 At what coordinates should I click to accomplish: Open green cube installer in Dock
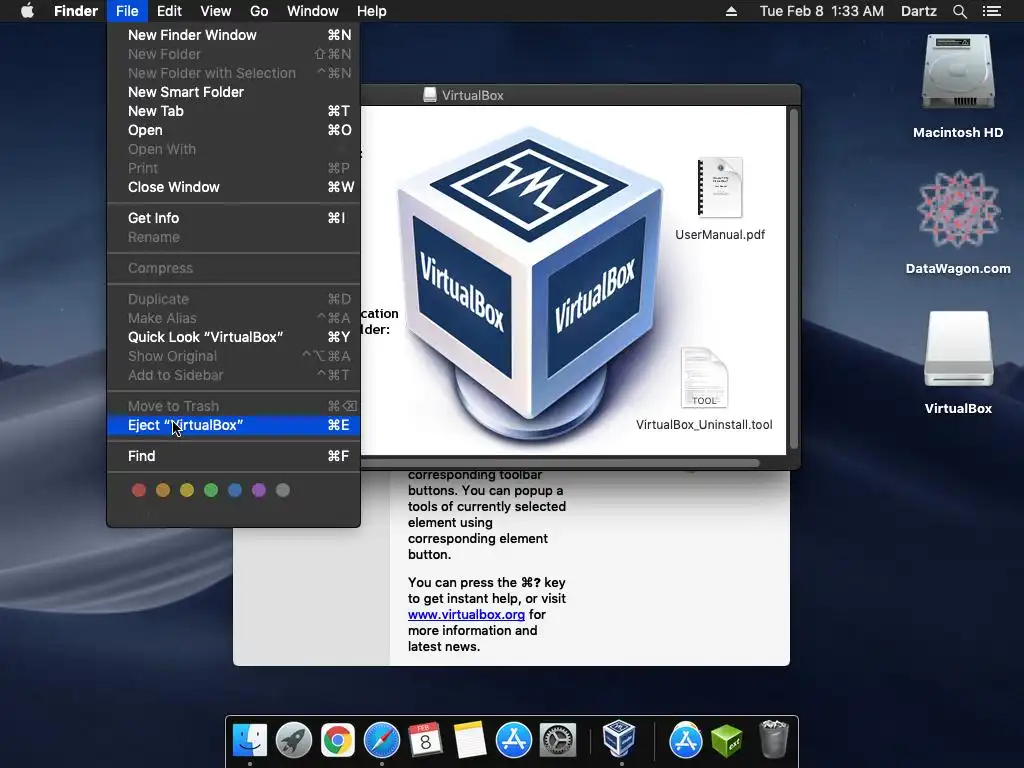[726, 741]
